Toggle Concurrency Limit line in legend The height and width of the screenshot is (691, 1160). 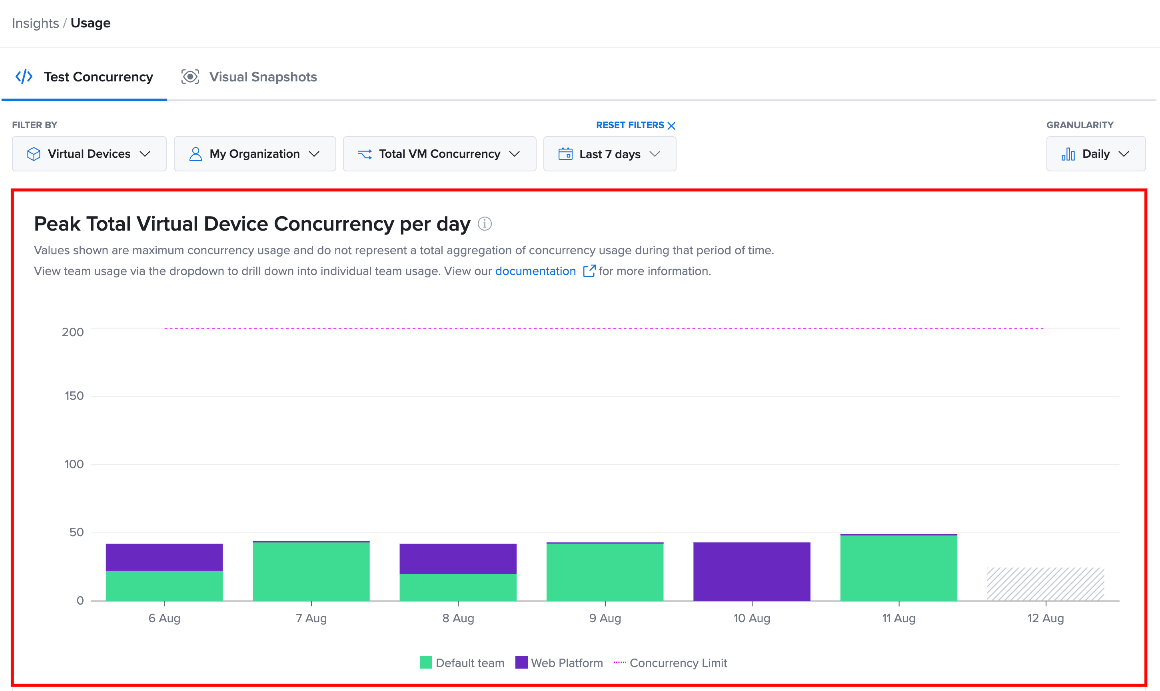pyautogui.click(x=670, y=663)
